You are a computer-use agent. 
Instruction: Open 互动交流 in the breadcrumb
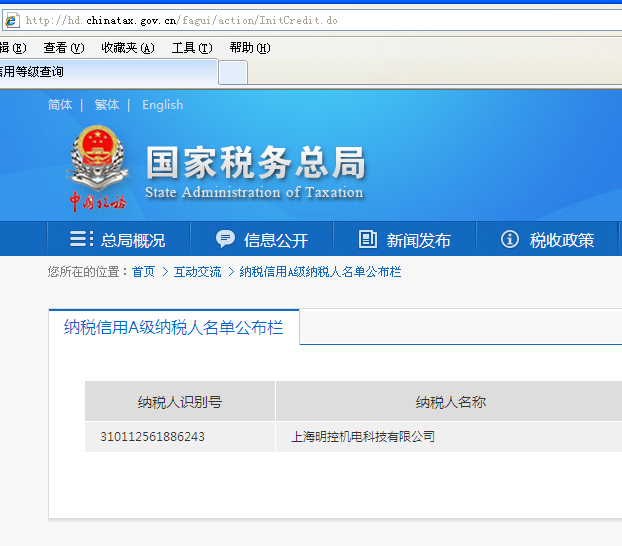point(198,272)
